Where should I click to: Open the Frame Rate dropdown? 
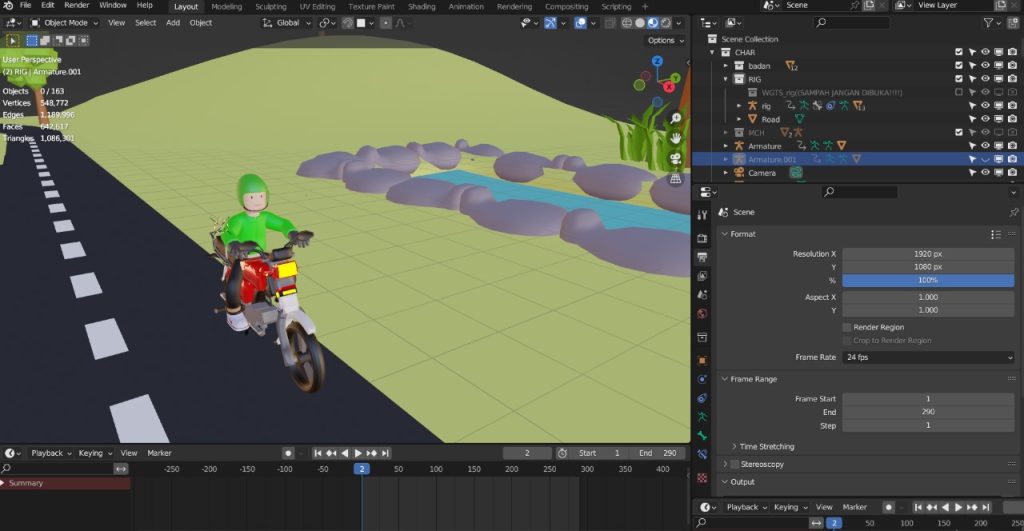point(928,357)
